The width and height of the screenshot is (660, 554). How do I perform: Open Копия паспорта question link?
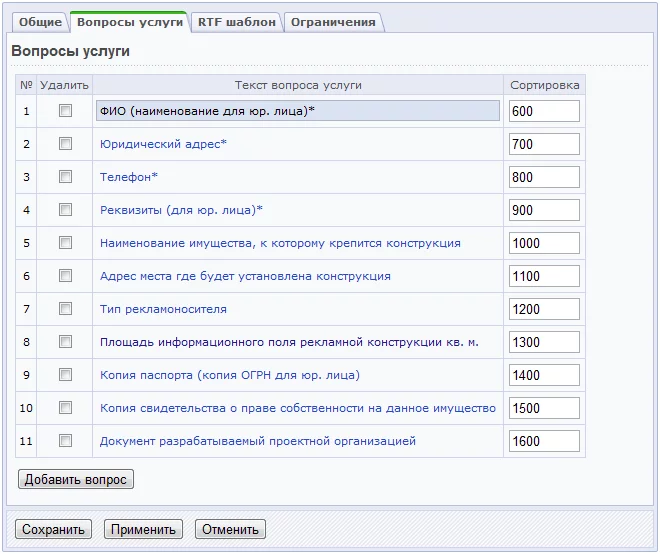pyautogui.click(x=229, y=375)
